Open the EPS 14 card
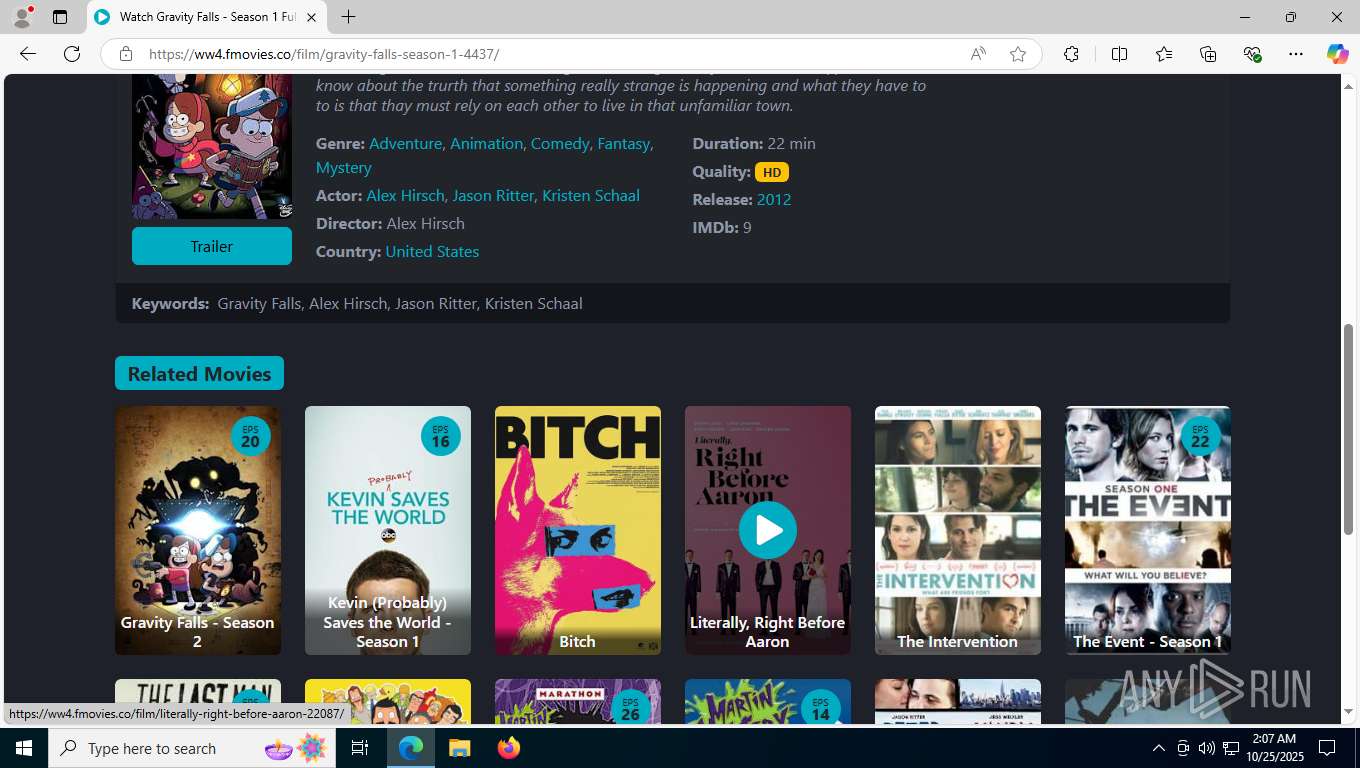The image size is (1360, 768). (x=768, y=701)
